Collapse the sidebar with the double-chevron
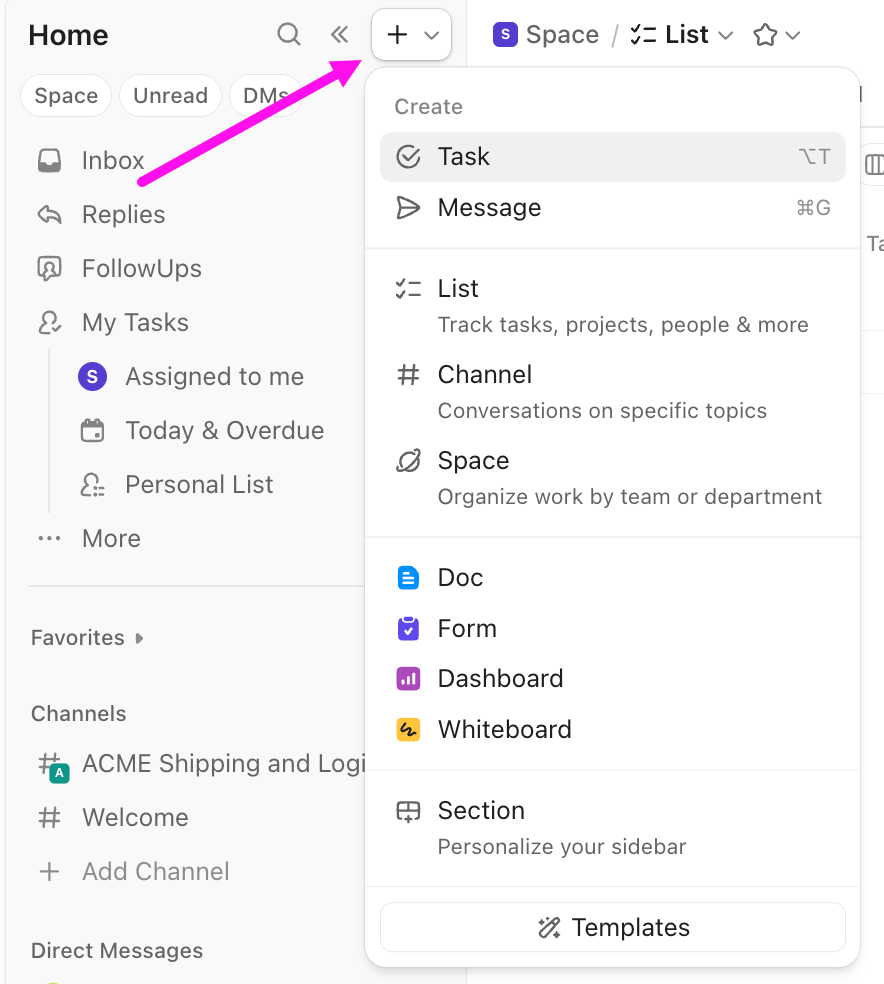The width and height of the screenshot is (884, 984). [339, 34]
